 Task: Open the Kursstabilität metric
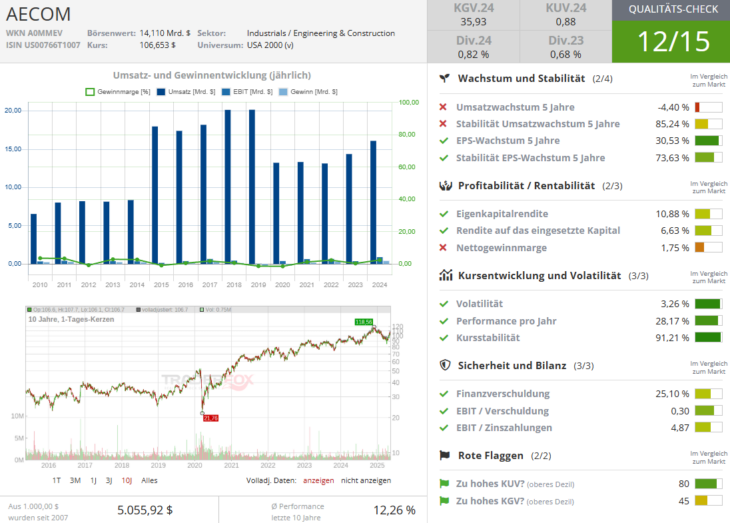pyautogui.click(x=488, y=338)
